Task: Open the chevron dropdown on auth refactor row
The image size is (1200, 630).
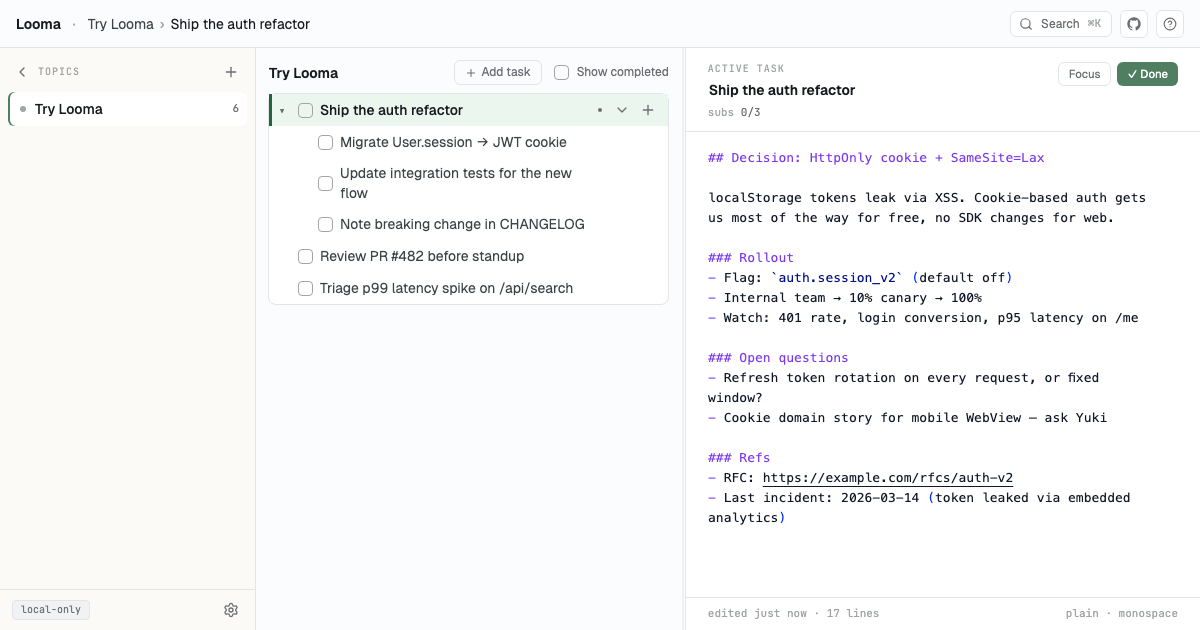Action: (x=622, y=110)
